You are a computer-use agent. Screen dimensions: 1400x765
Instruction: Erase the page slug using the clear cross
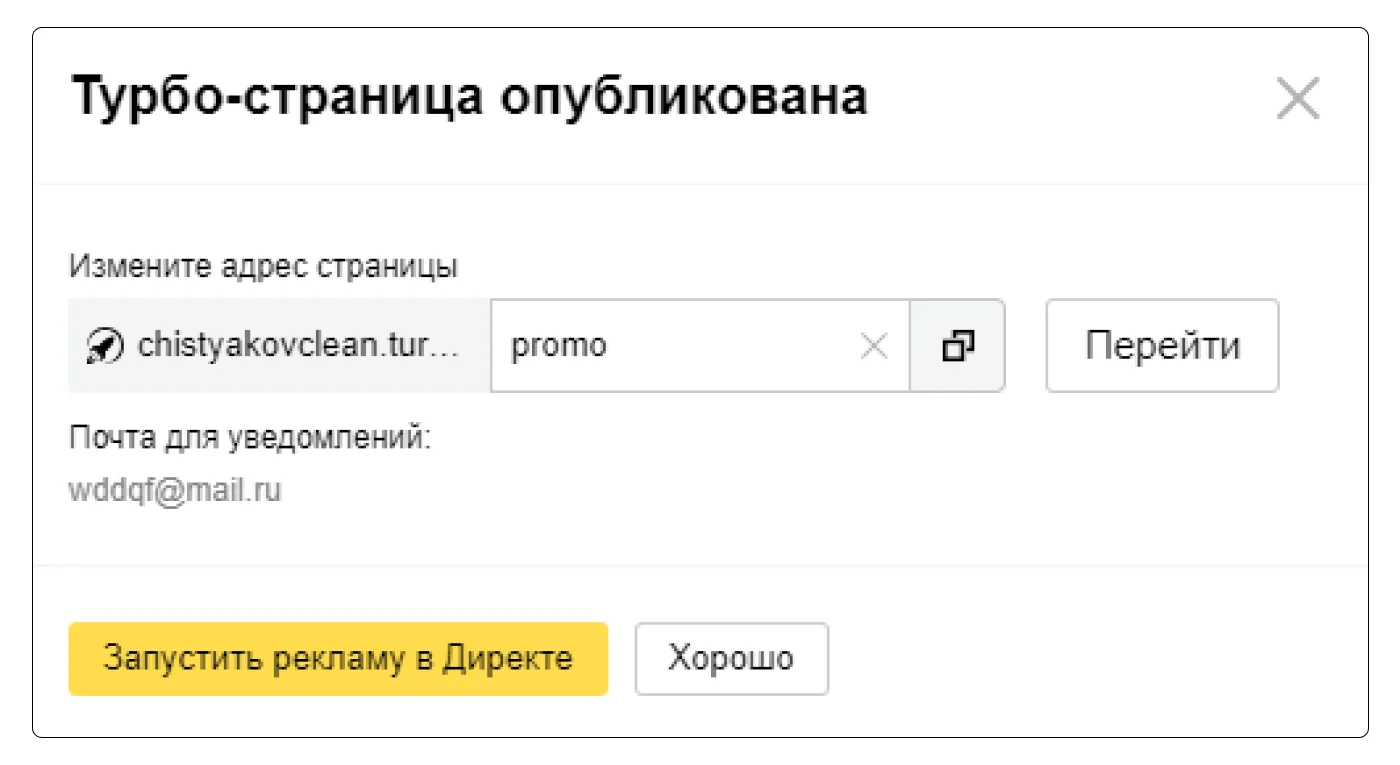(x=874, y=346)
